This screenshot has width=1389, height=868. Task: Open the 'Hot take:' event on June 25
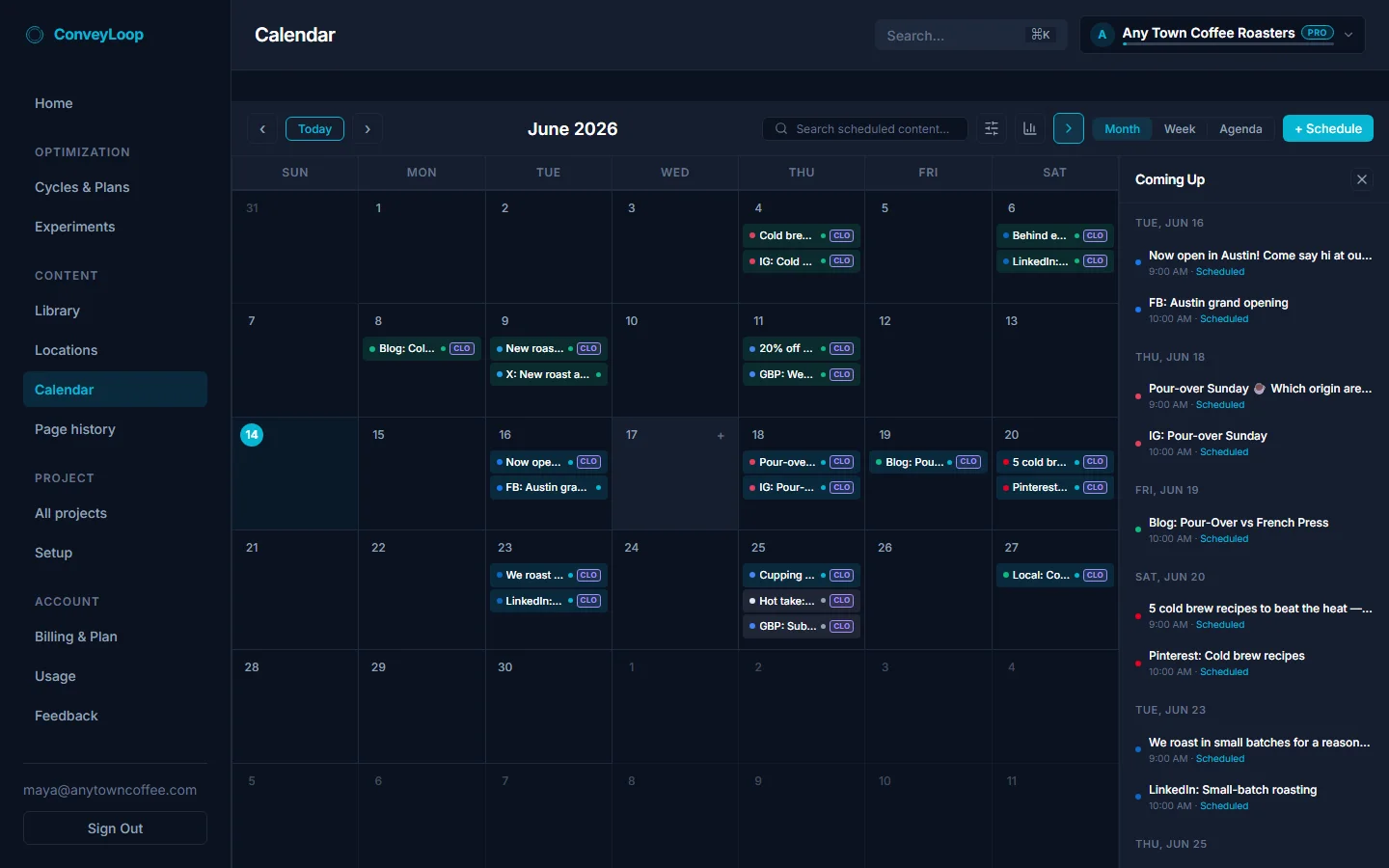coord(802,600)
